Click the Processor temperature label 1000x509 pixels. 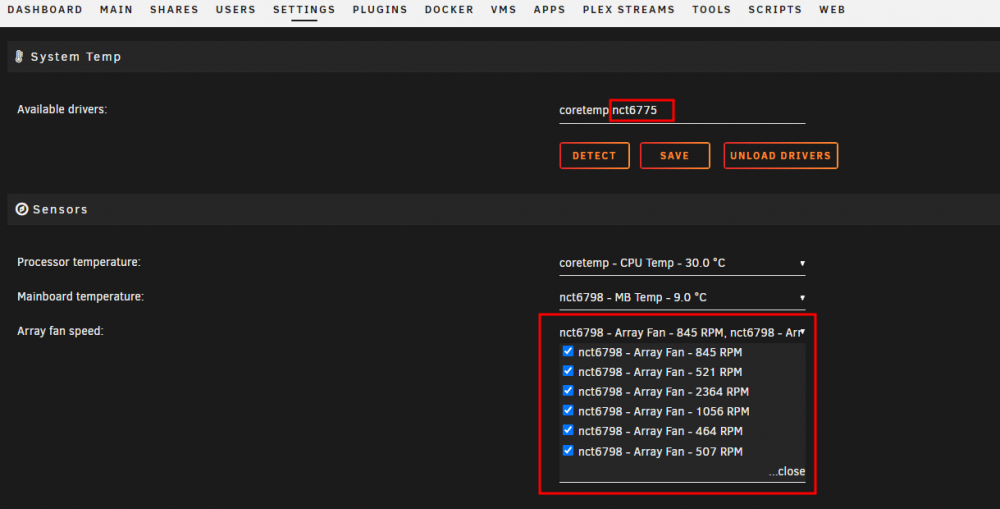(x=79, y=262)
